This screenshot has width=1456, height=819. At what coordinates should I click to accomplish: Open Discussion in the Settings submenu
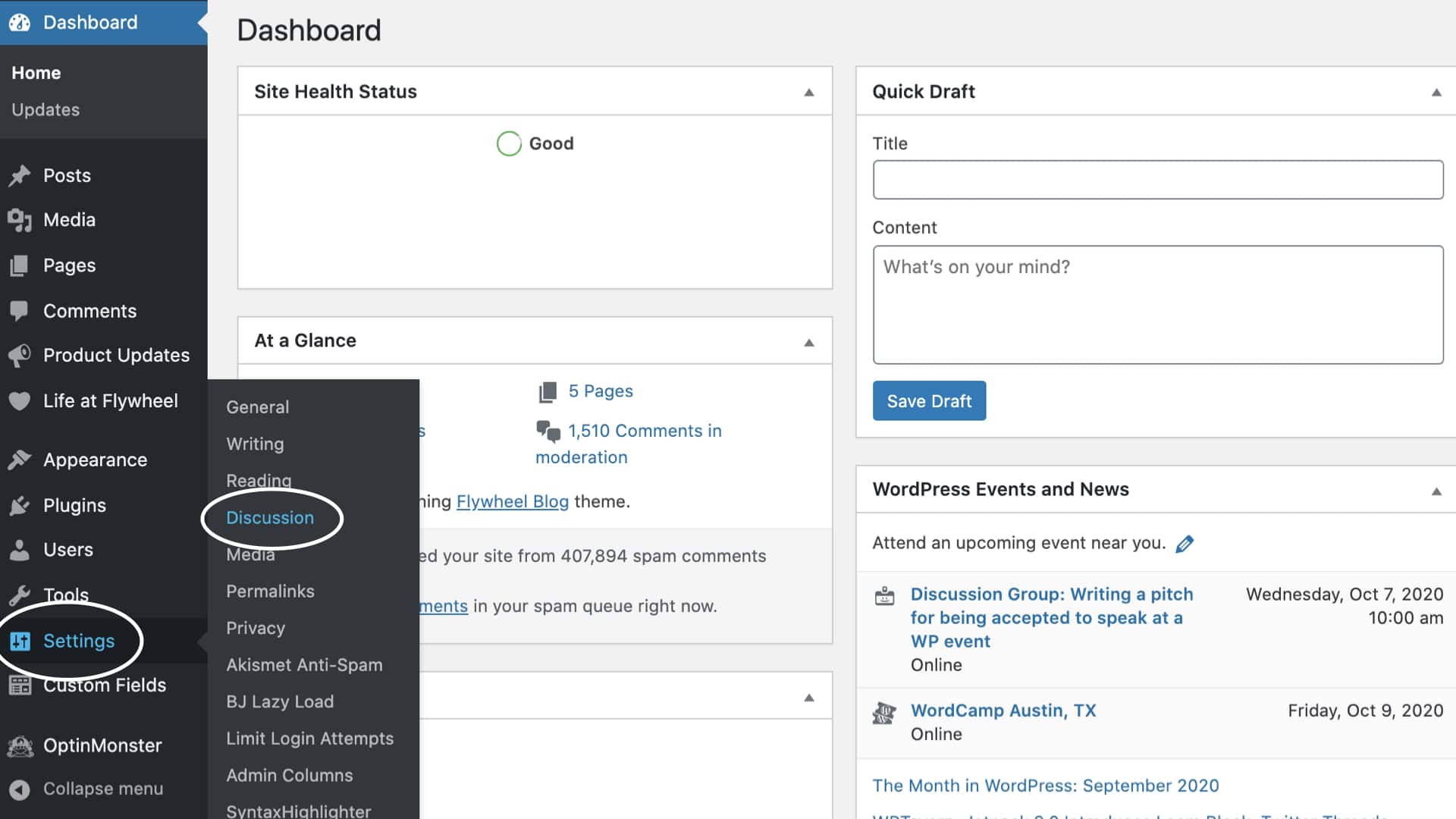270,518
